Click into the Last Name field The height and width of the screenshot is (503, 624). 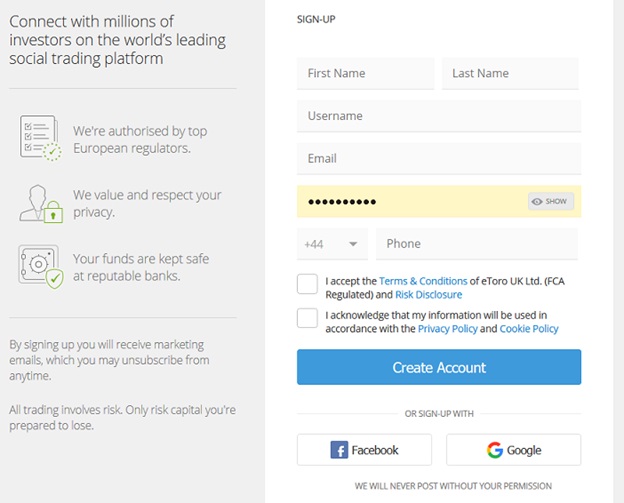coord(510,74)
